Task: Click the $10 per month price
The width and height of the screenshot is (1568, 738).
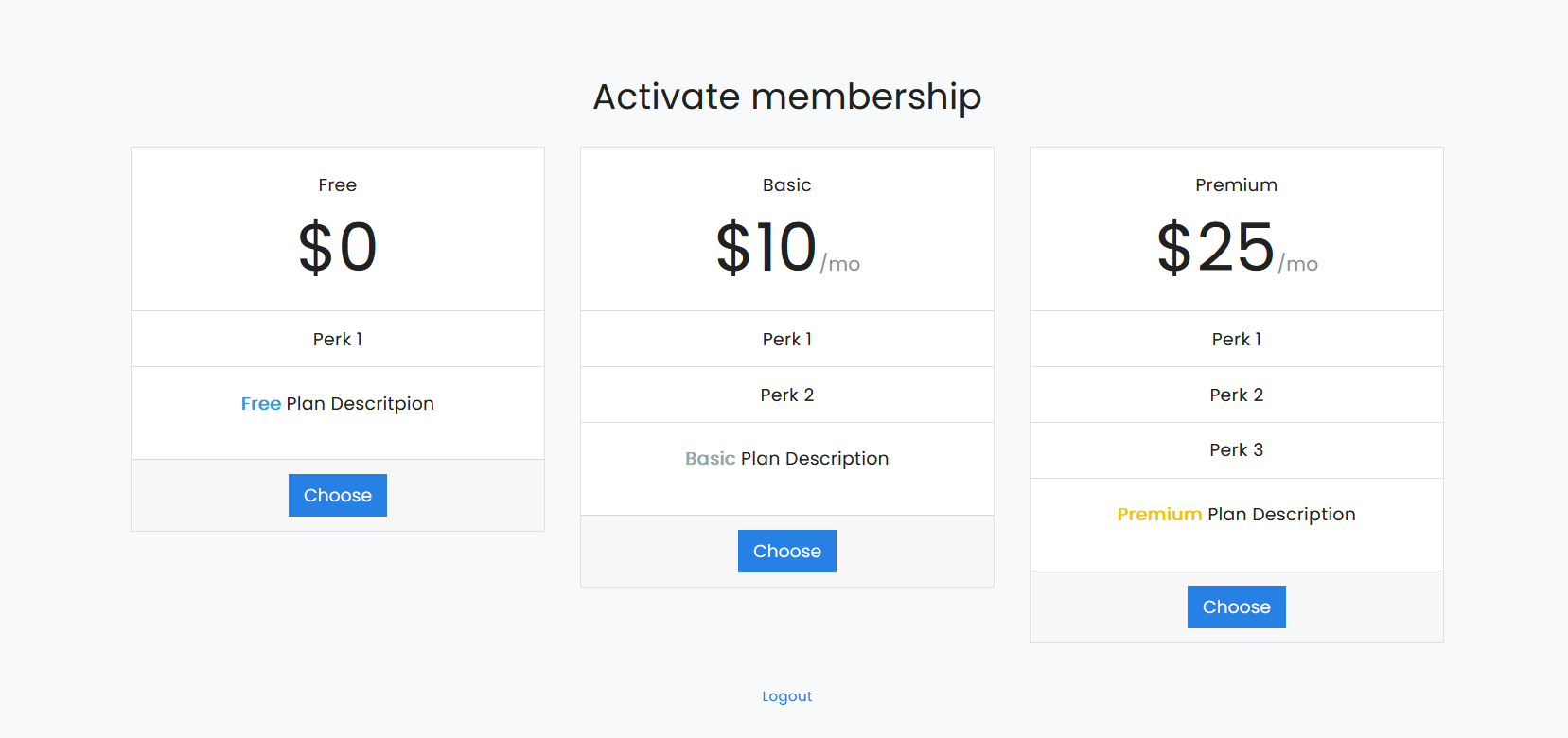Action: tap(787, 247)
